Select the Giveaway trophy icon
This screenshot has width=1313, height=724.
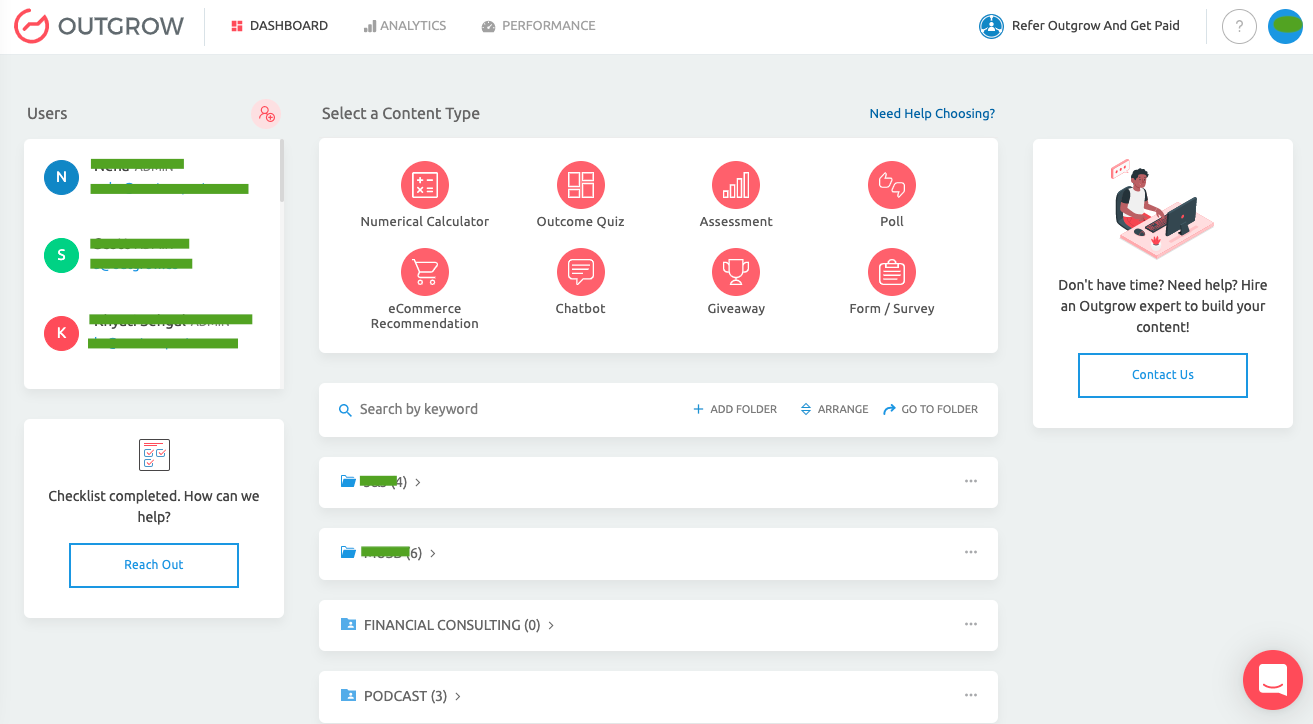click(735, 271)
